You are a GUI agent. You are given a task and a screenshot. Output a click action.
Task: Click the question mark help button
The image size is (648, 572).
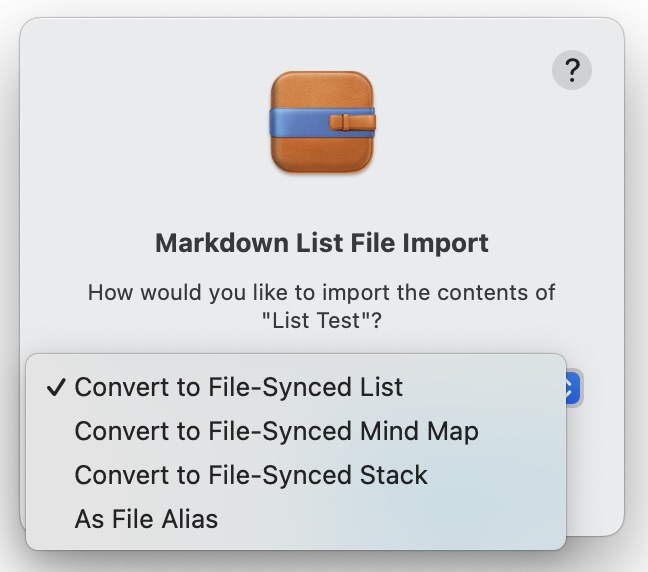pos(572,71)
